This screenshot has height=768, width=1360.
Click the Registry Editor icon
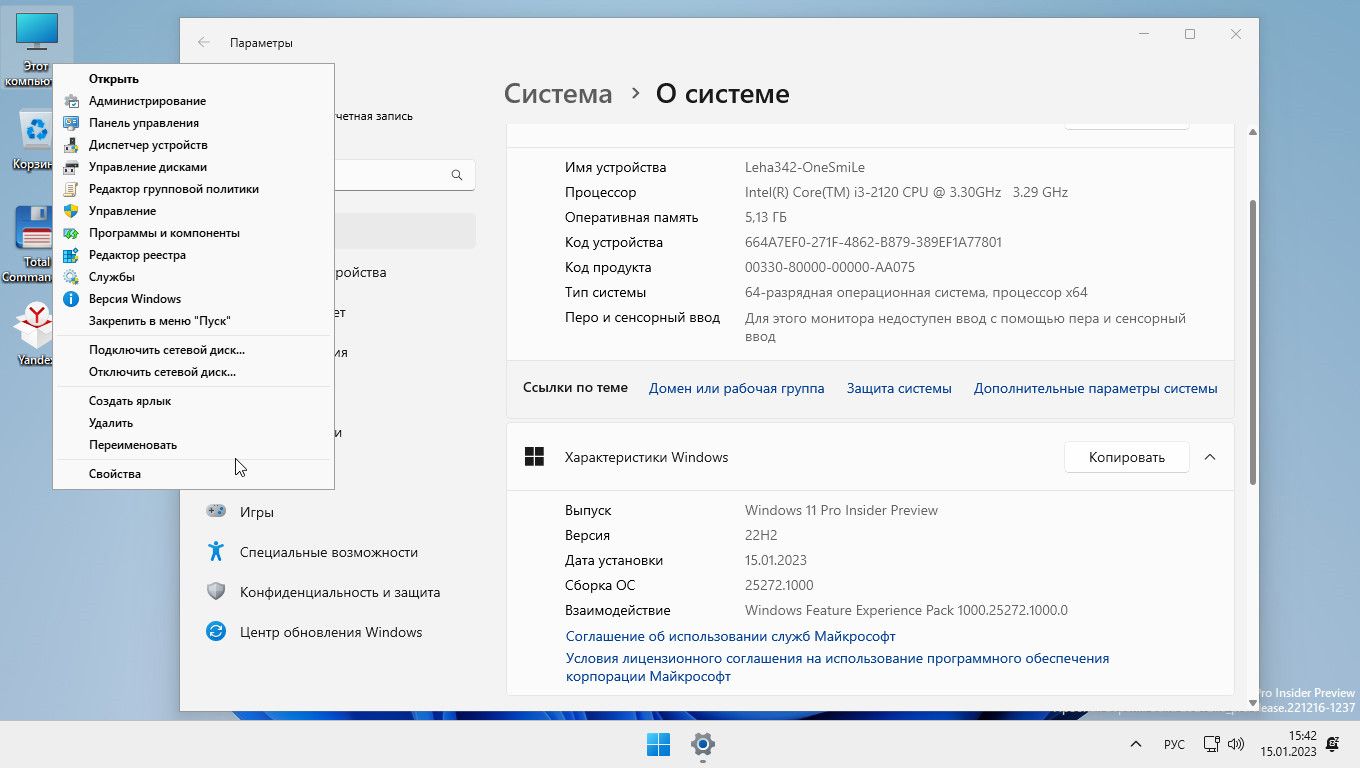tap(71, 255)
